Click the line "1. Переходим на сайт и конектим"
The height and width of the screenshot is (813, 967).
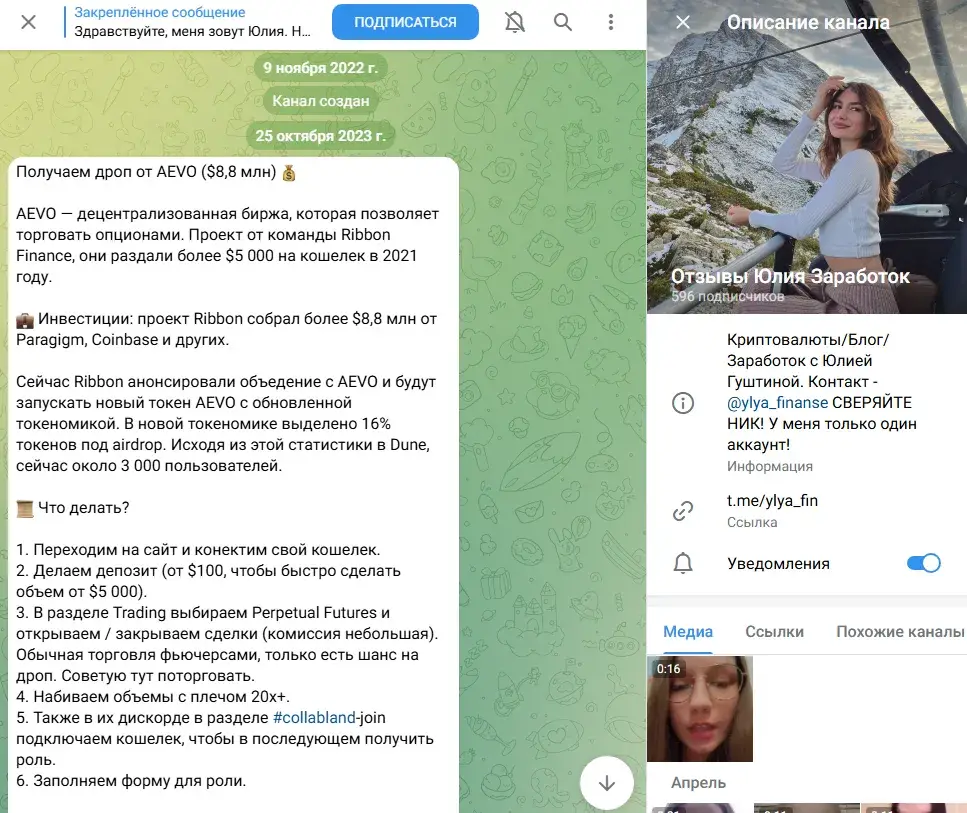point(198,550)
